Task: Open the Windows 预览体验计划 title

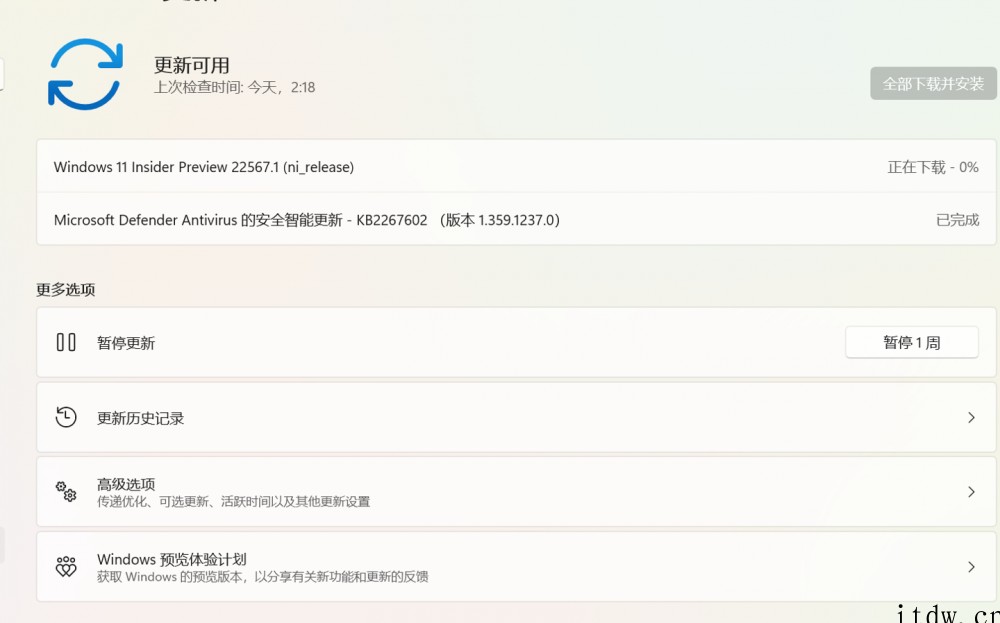Action: point(172,559)
